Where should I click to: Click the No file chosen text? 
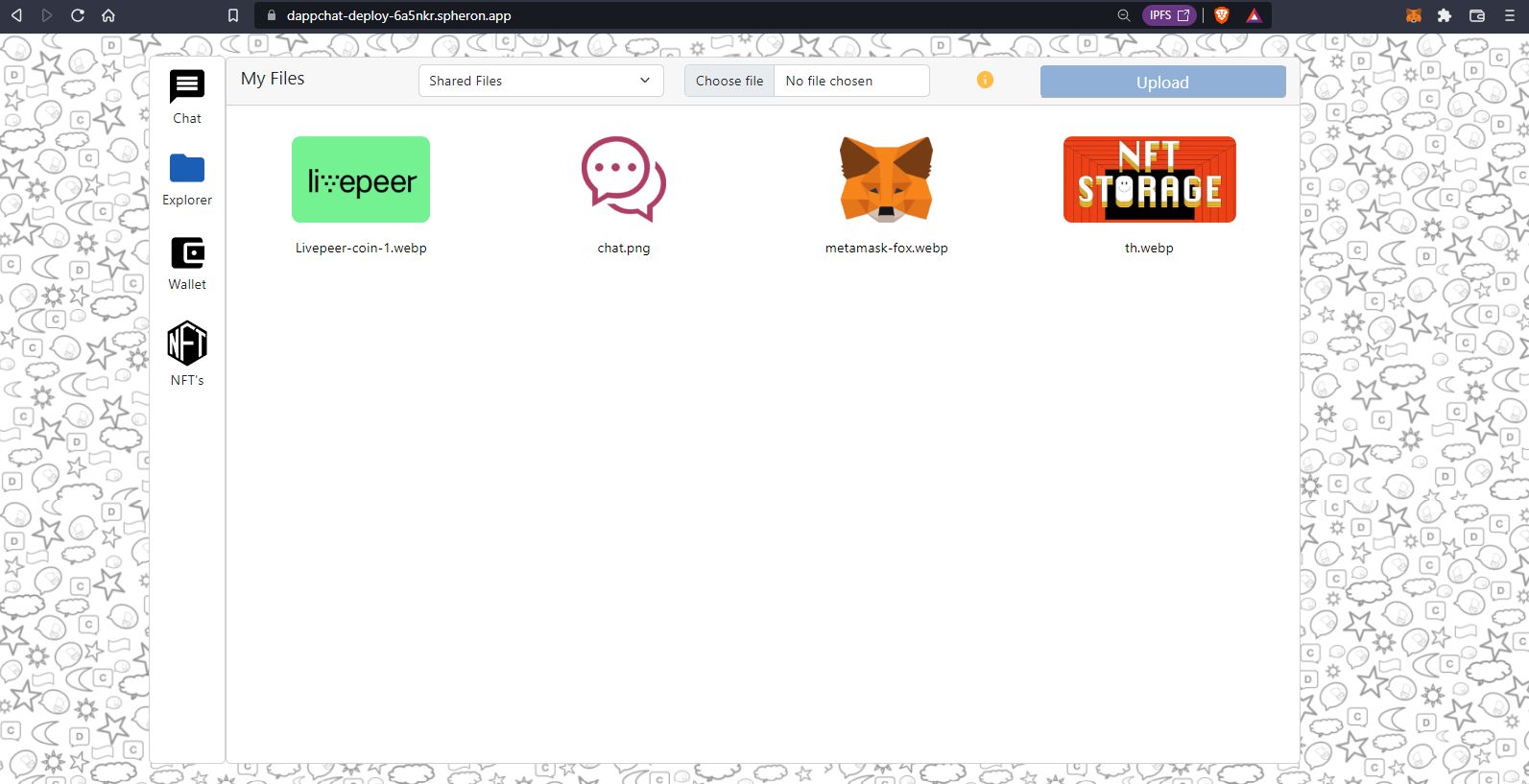point(829,81)
